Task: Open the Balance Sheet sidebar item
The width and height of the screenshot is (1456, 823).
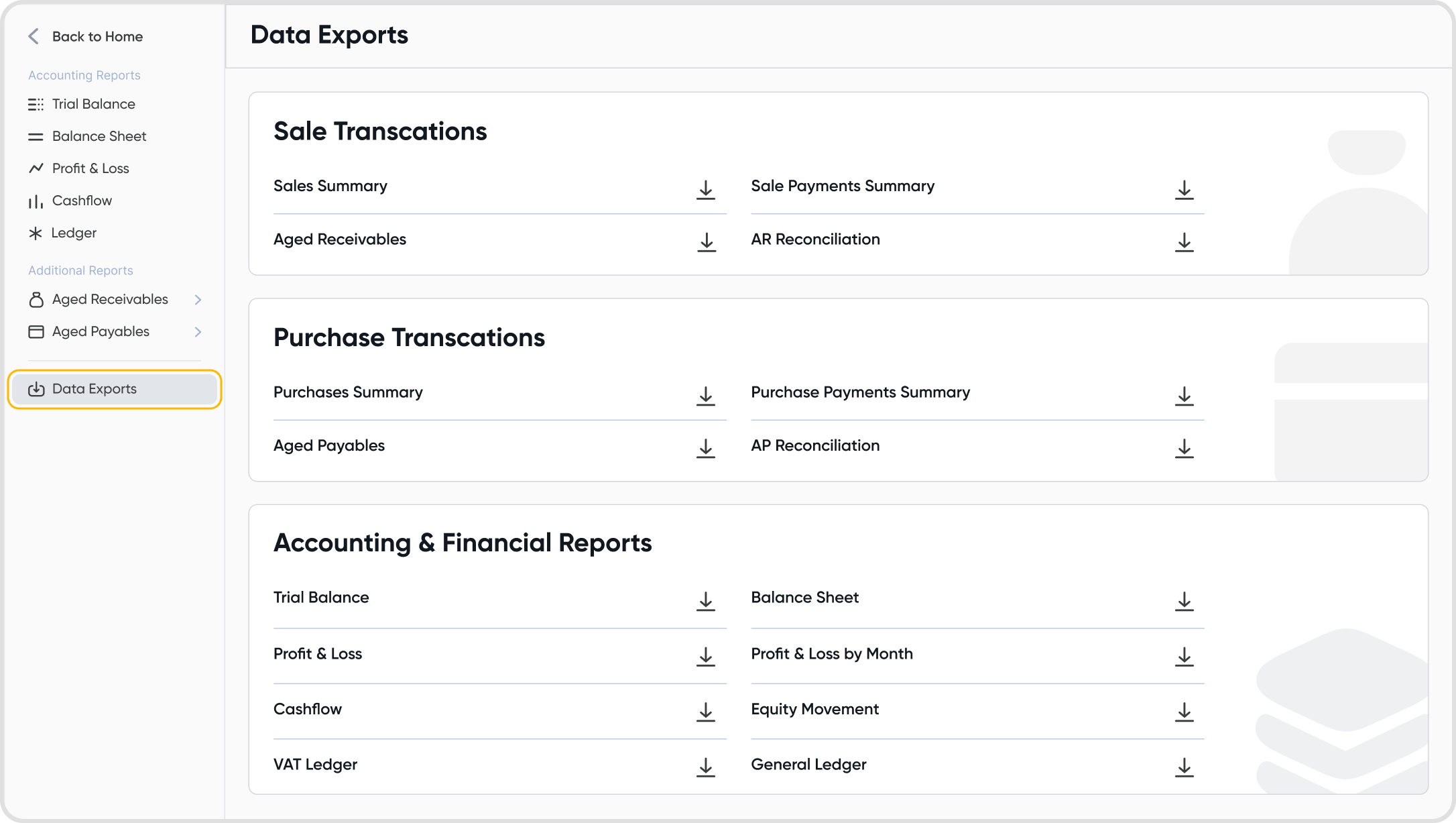Action: pos(99,136)
